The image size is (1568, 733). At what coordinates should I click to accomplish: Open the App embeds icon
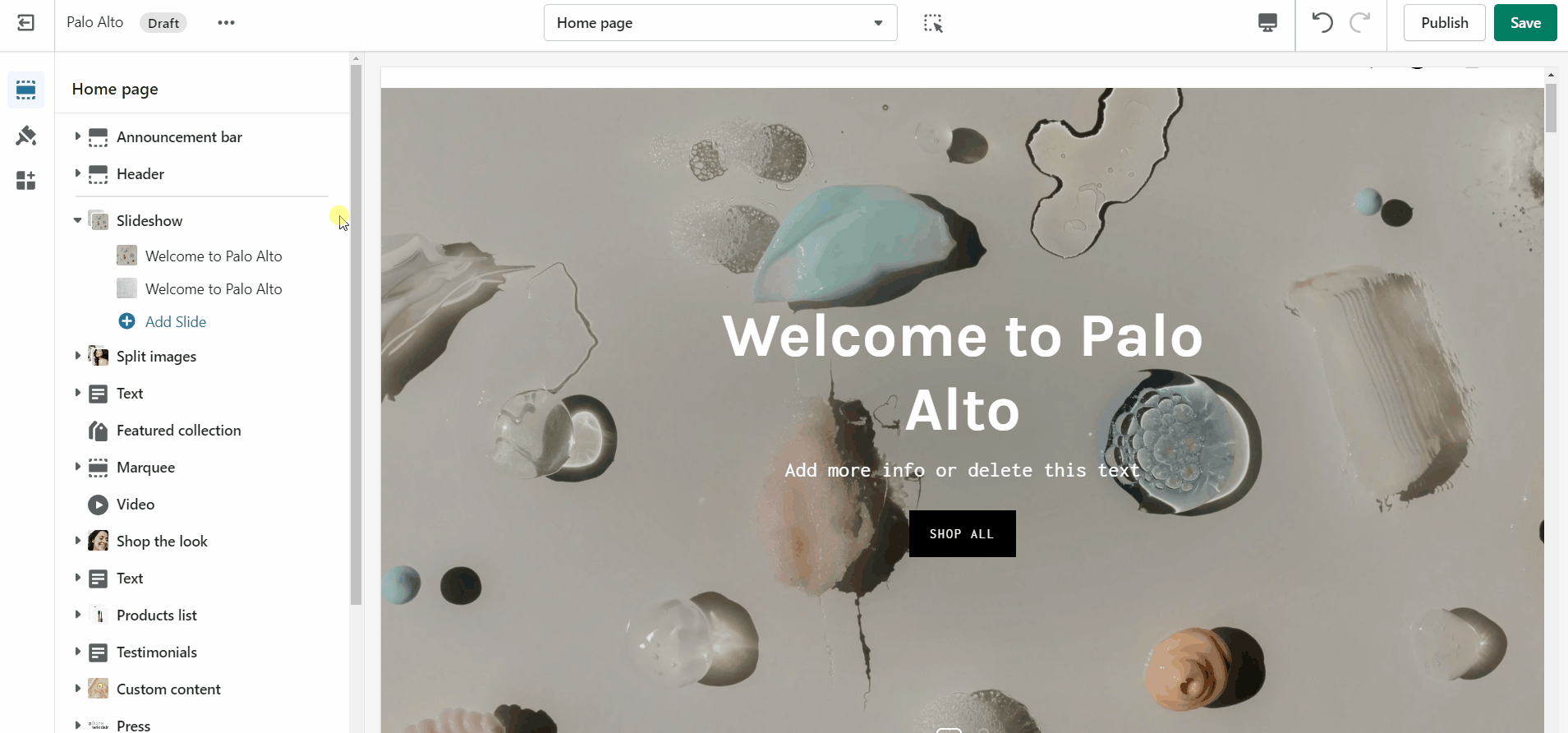26,181
